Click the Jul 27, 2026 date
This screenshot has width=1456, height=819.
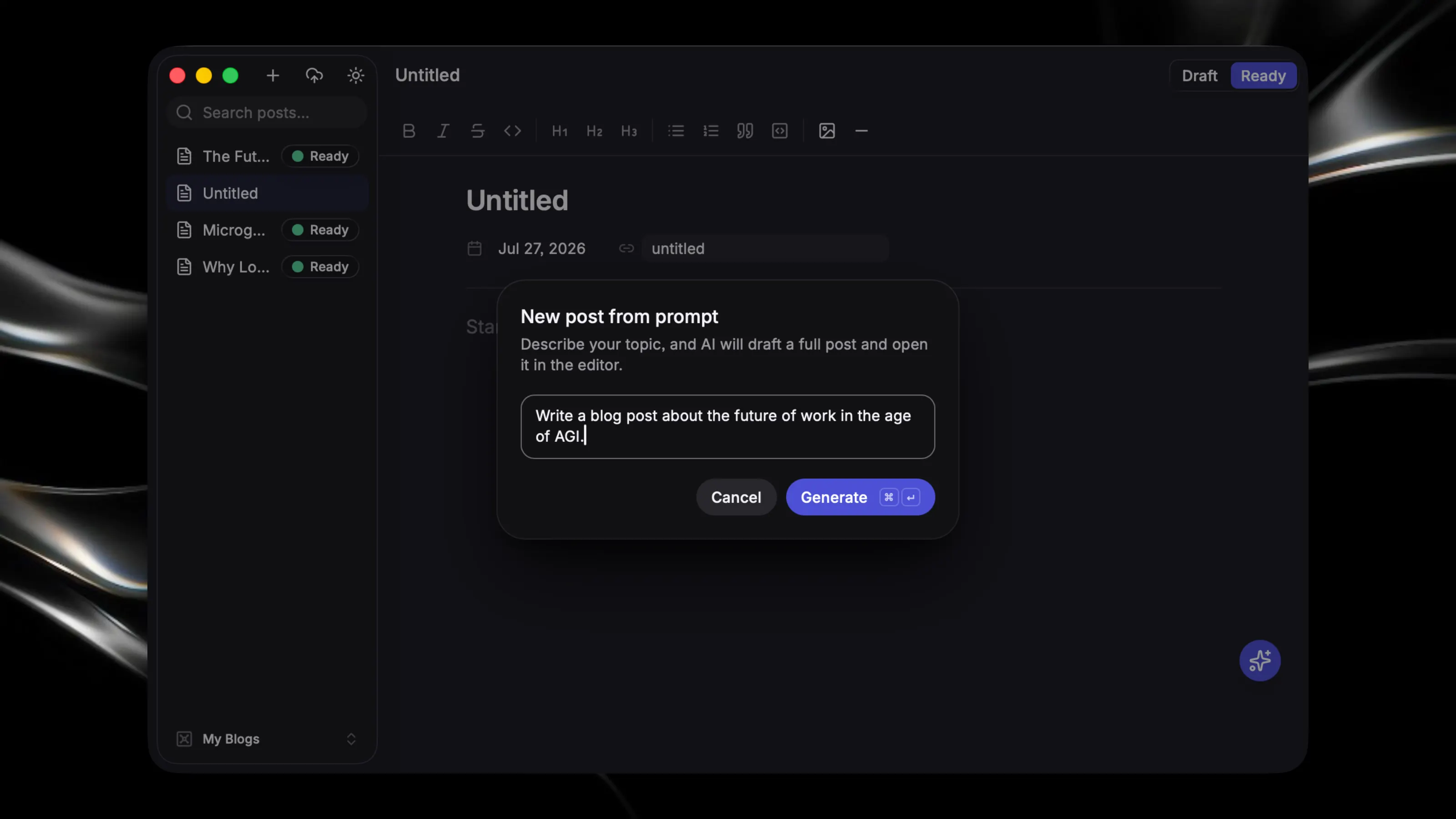541,249
